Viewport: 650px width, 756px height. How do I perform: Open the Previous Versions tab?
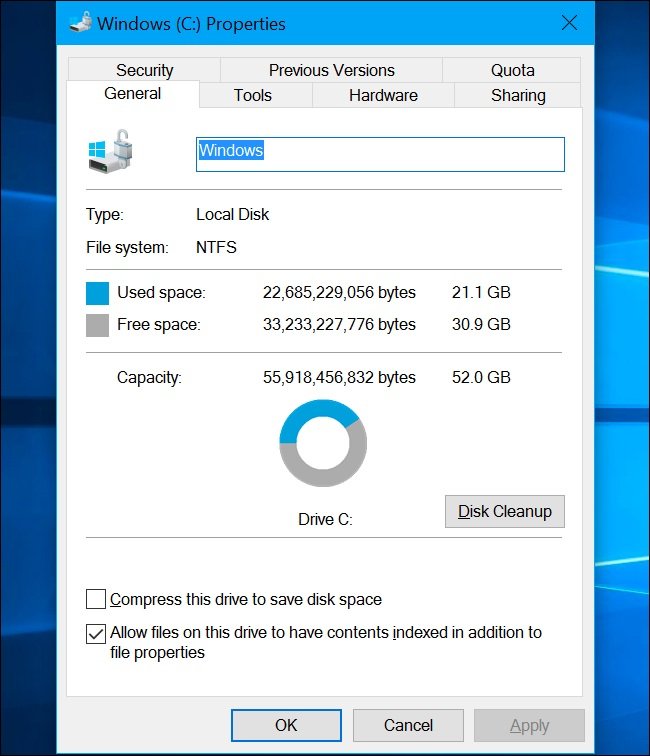click(x=331, y=70)
